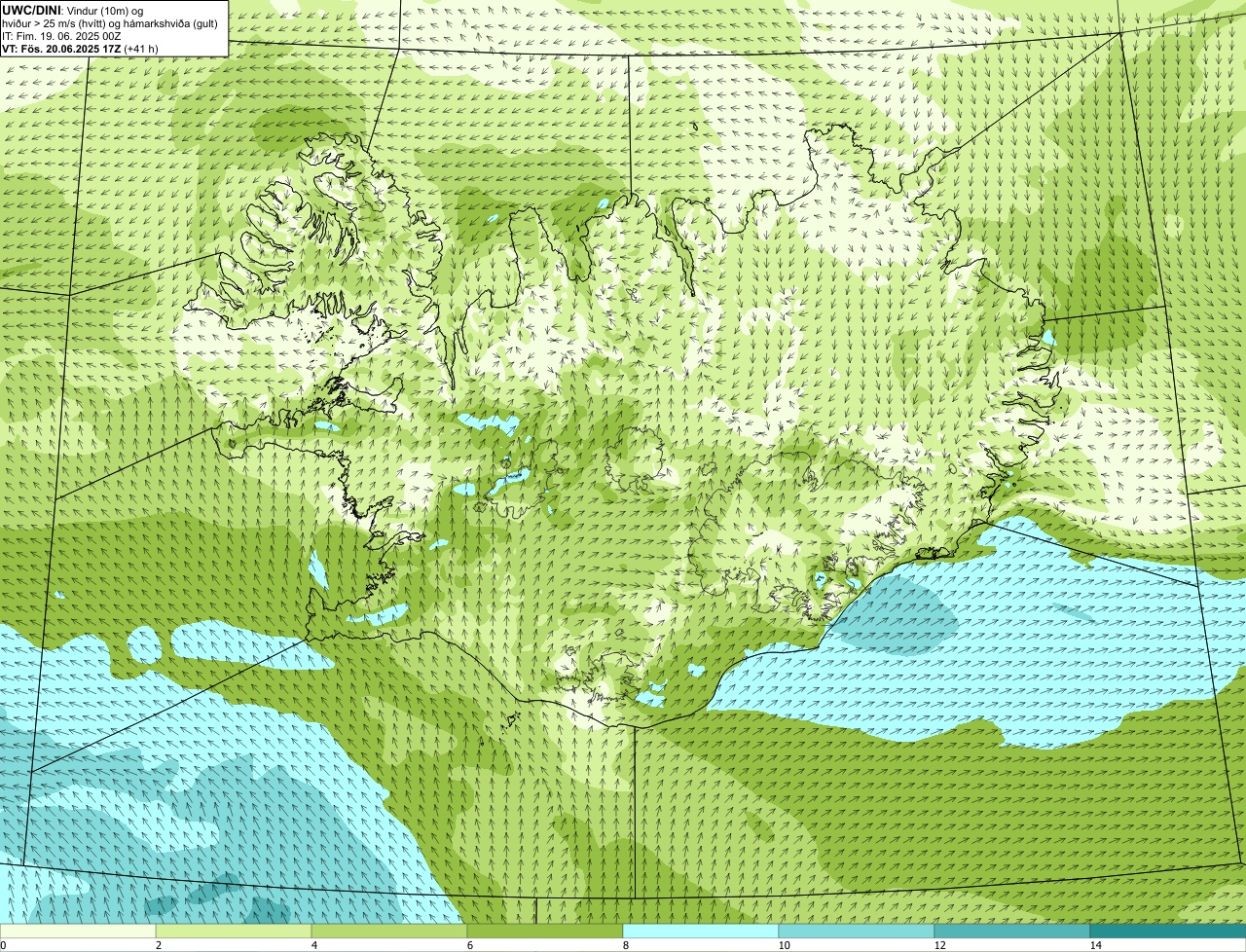Click the 'IT: Fim. 19. 06. 2025 00Z' line
The image size is (1246, 952).
pyautogui.click(x=62, y=36)
